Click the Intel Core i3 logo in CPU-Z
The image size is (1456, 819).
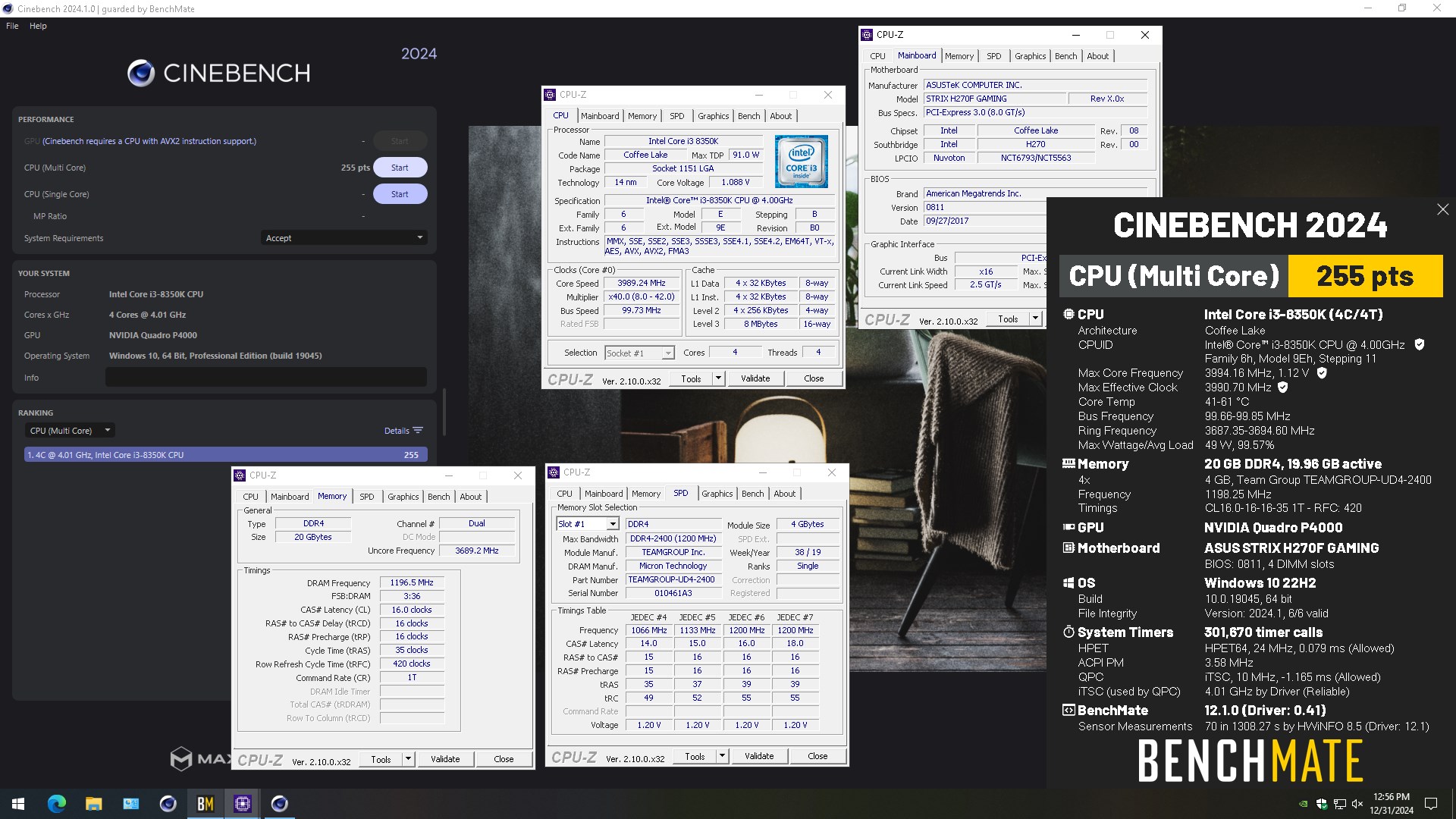click(801, 161)
